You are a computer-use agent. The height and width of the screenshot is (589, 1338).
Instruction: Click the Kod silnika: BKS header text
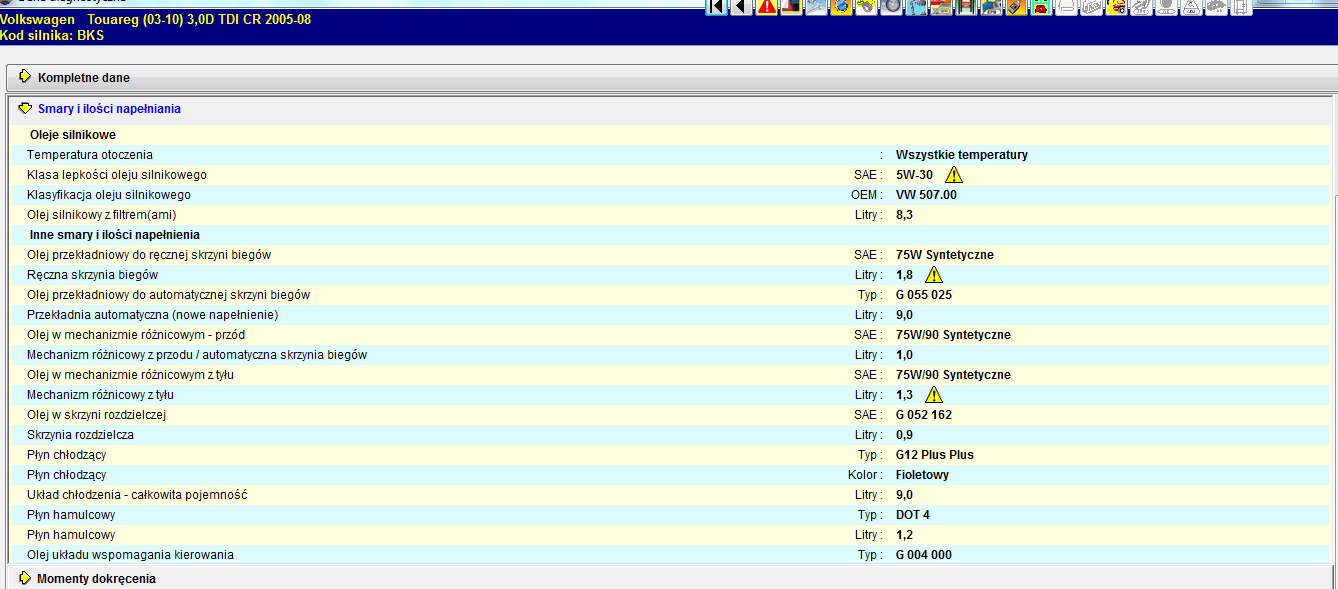pos(52,35)
